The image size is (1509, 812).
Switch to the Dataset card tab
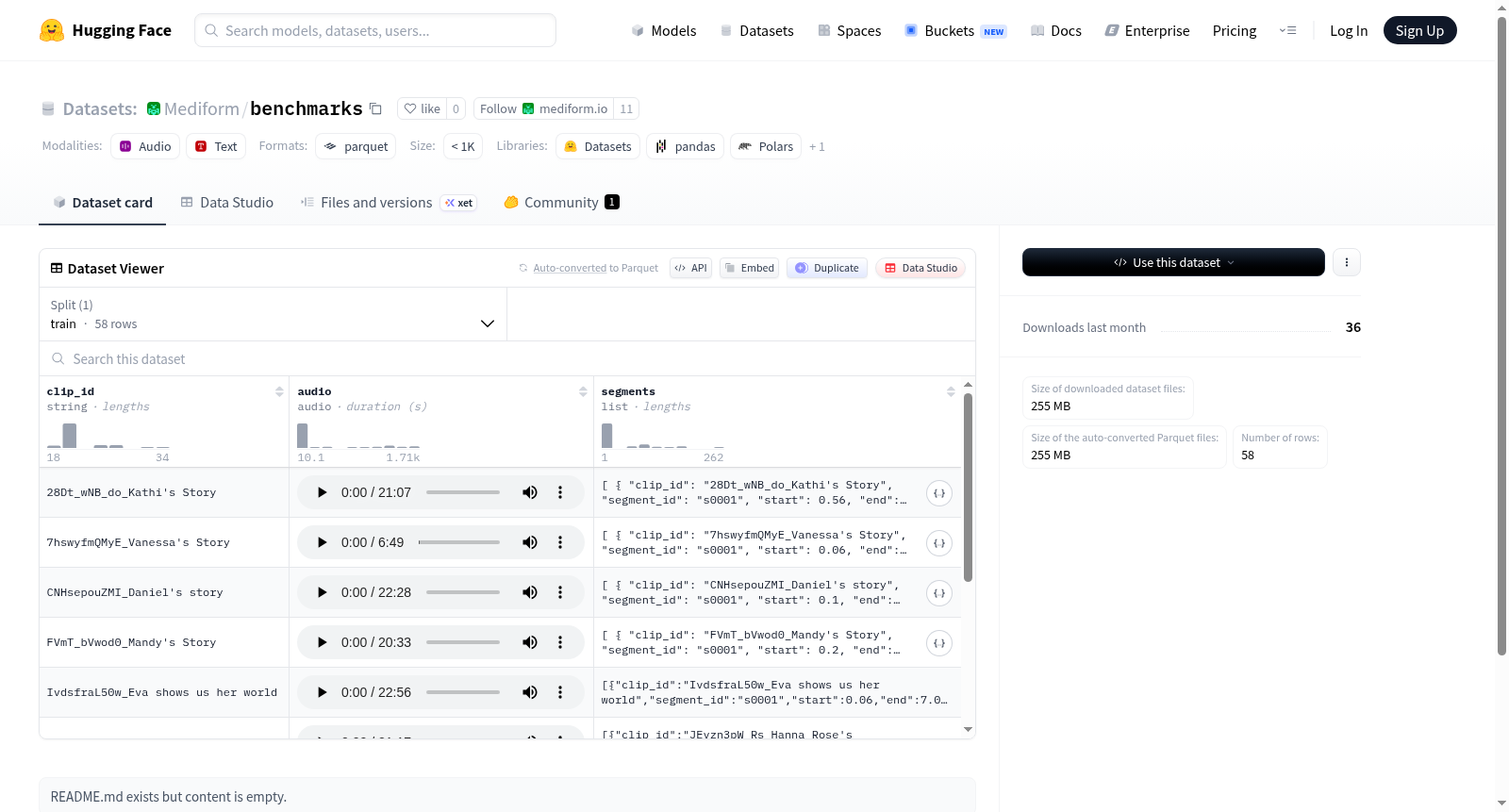point(103,203)
